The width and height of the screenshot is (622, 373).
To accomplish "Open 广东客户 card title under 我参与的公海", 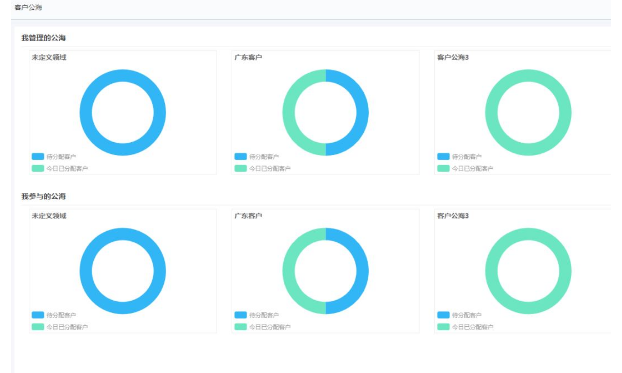I will coord(248,216).
